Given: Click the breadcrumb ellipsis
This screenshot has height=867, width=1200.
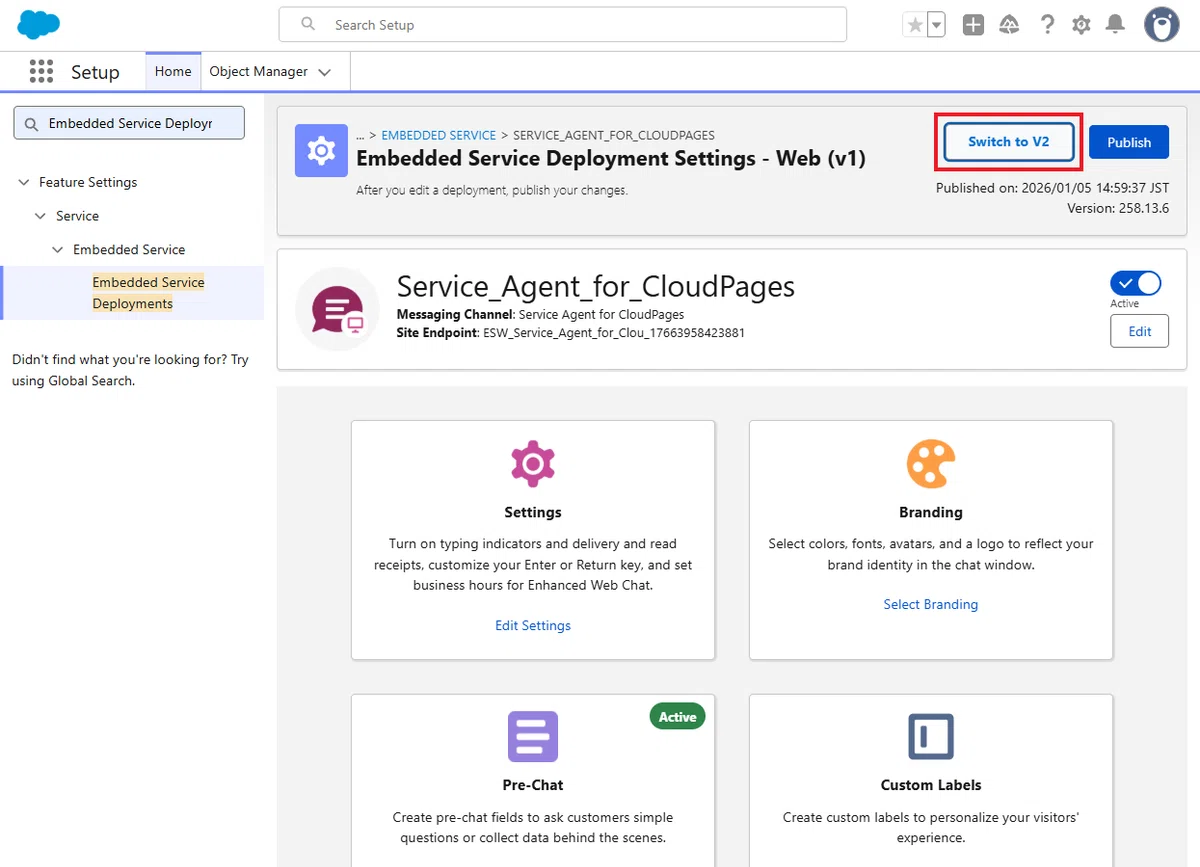Looking at the screenshot, I should 361,135.
